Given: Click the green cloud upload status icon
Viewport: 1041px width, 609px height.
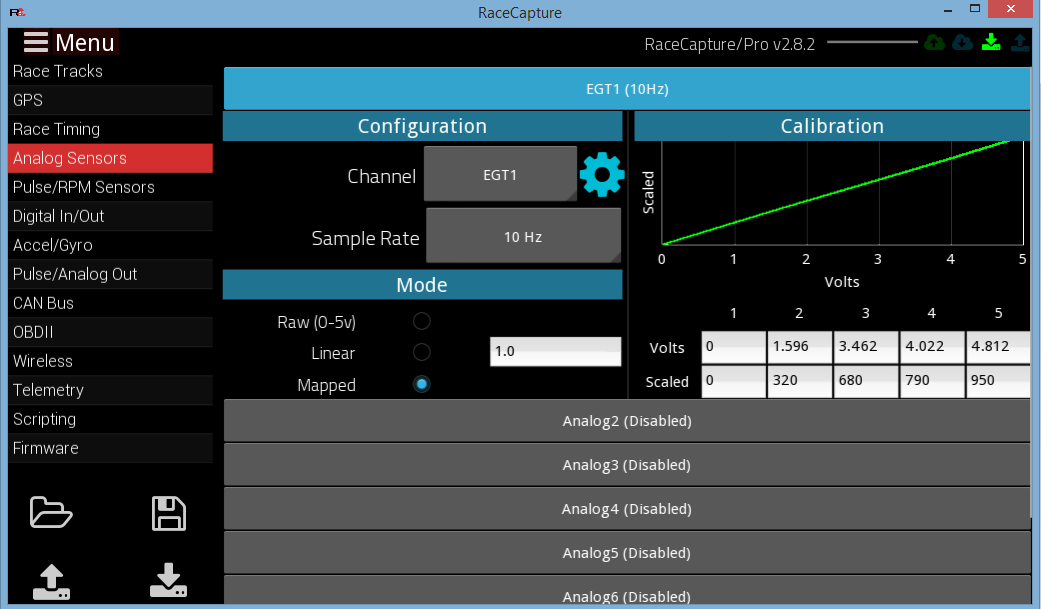Looking at the screenshot, I should pos(935,43).
